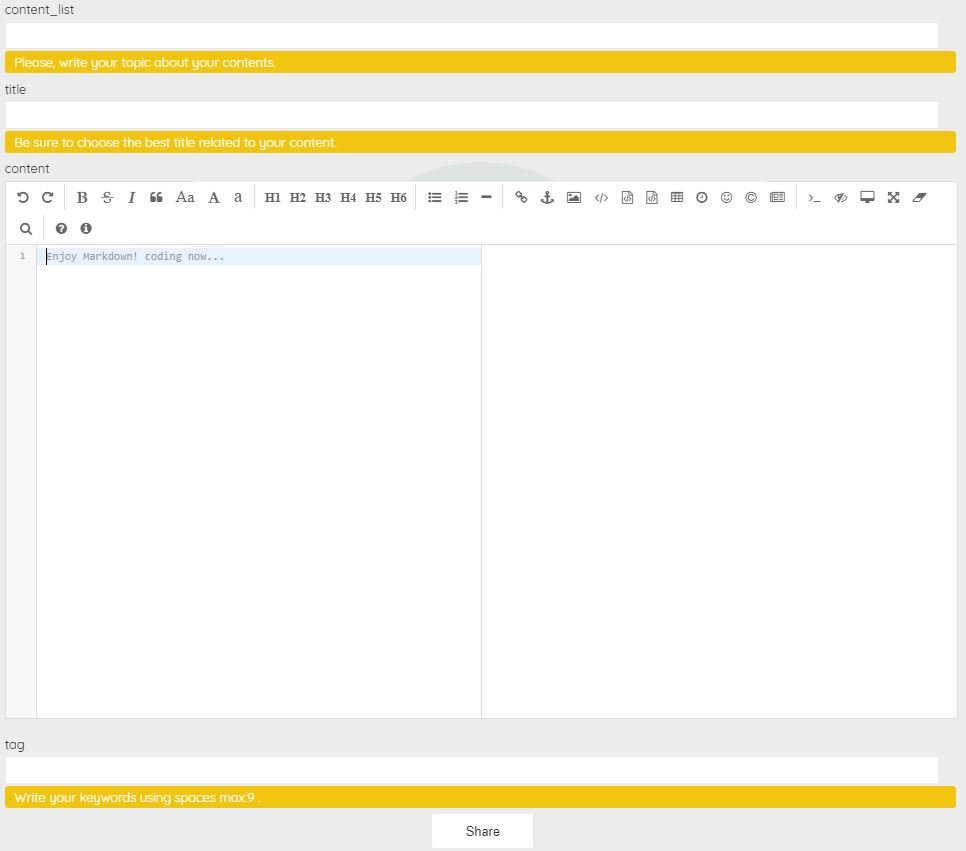Insert an unordered bullet list
This screenshot has width=966, height=851.
pos(435,197)
